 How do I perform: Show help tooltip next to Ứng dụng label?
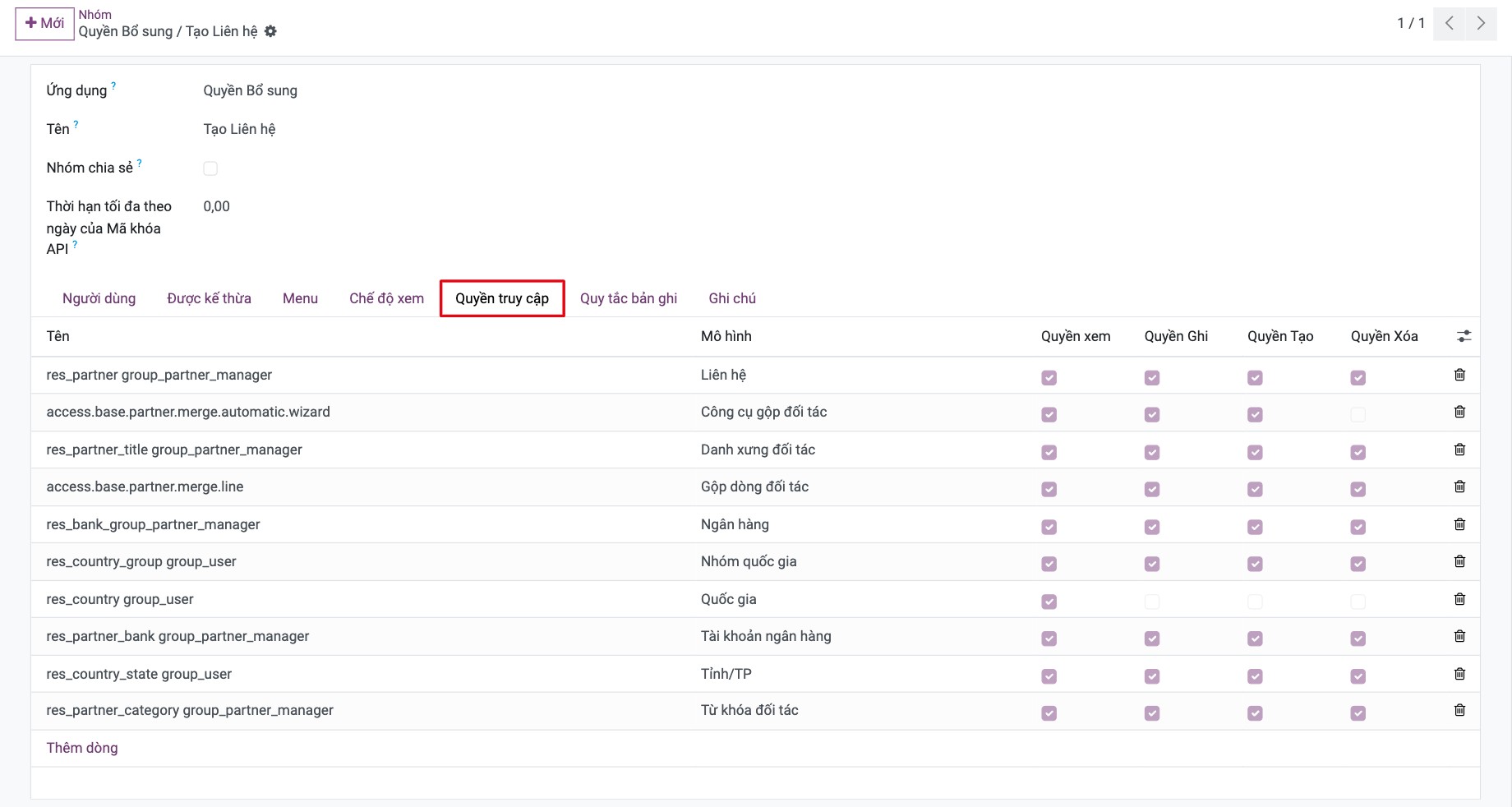coord(113,85)
